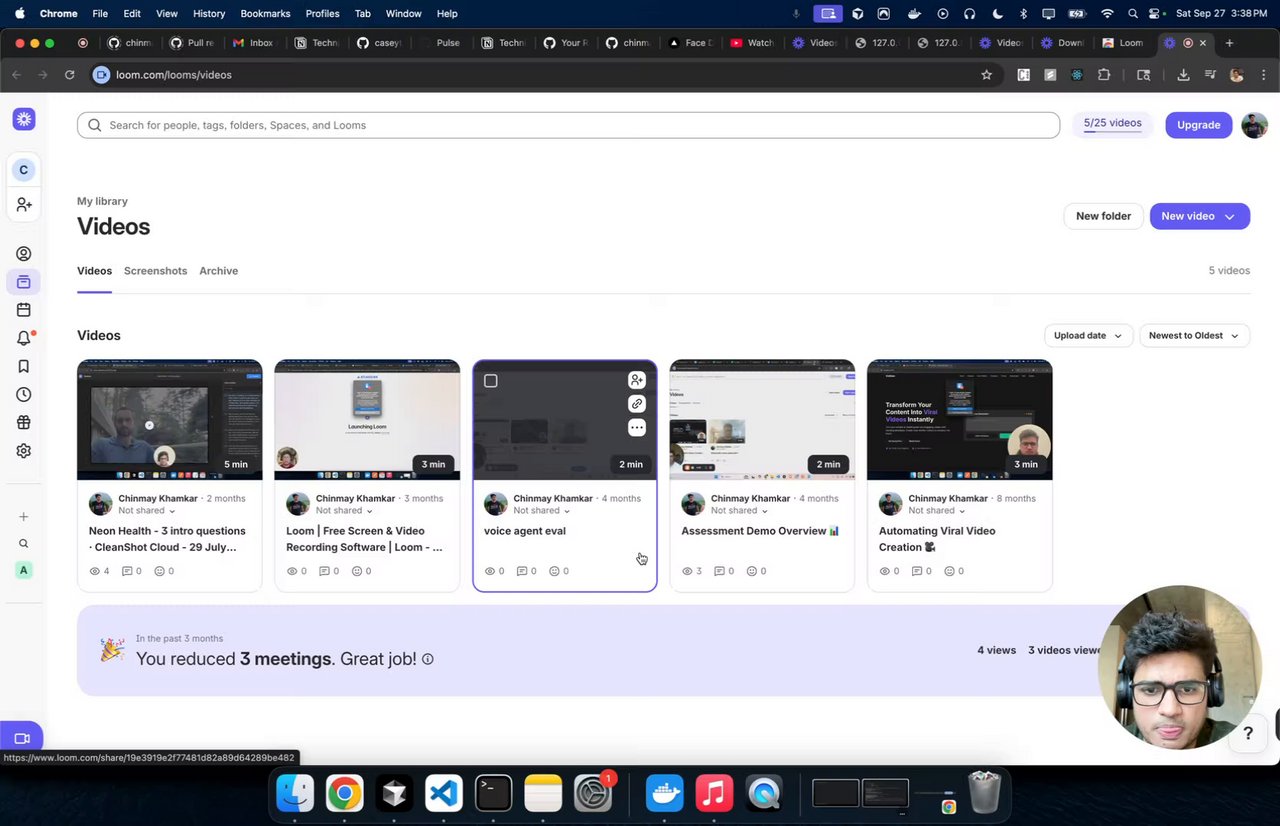Open Terminal from the Dock
This screenshot has height=826, width=1280.
point(493,793)
